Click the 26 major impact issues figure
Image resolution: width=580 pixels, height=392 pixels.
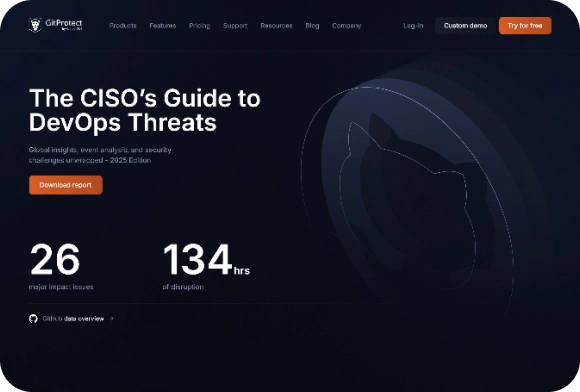[55, 259]
